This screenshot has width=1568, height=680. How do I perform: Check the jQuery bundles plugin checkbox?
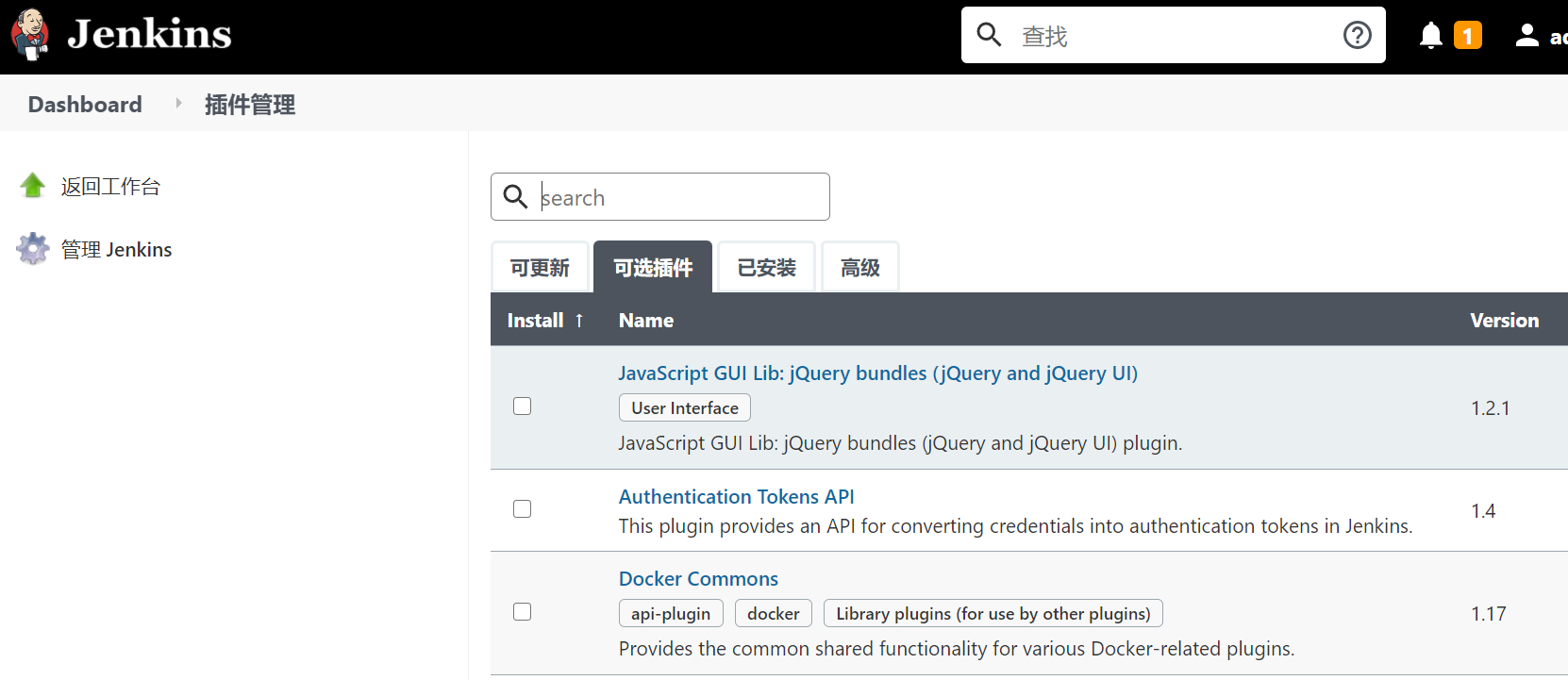pos(522,406)
